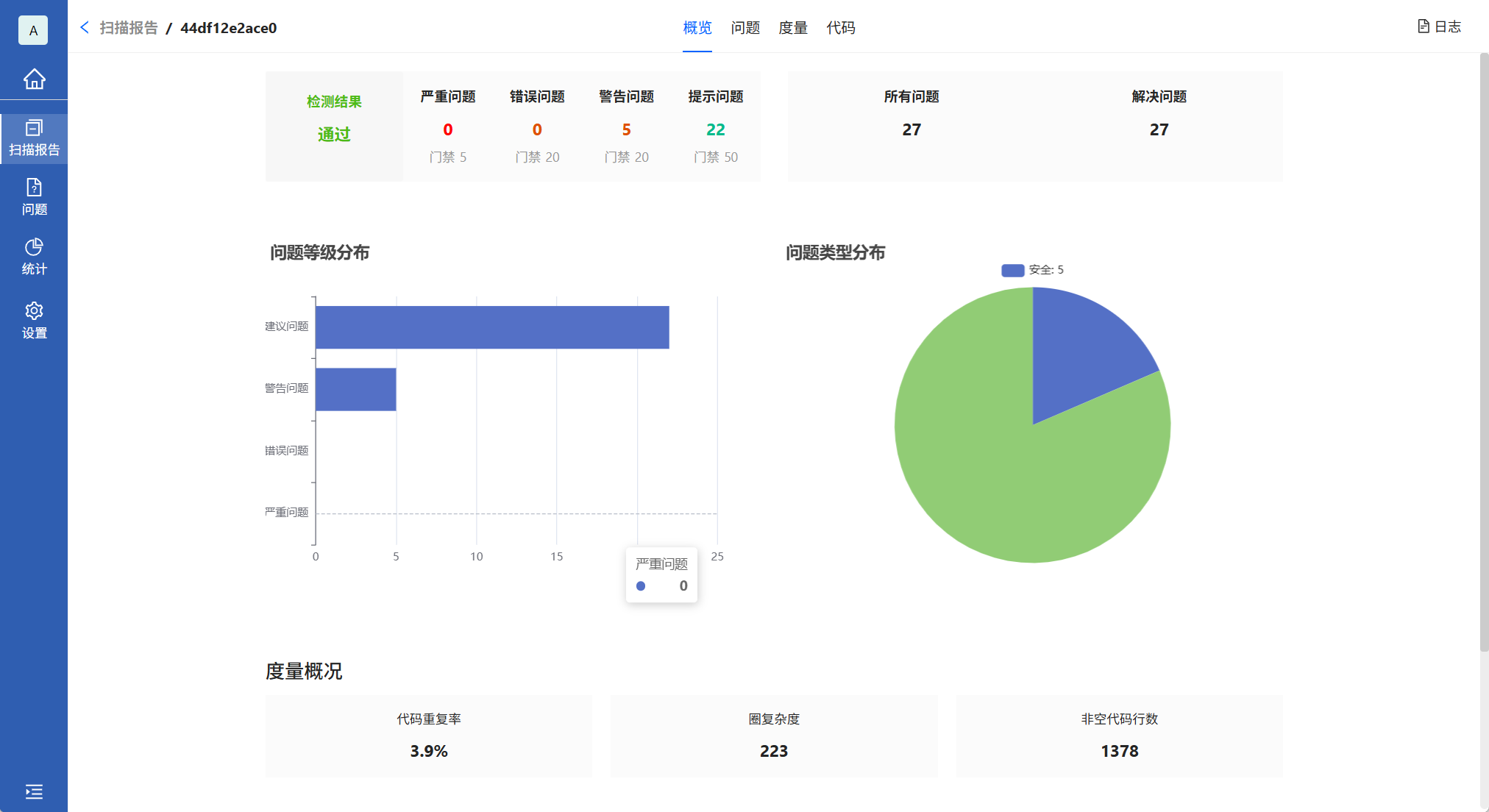Screen dimensions: 1489x812
Task: Select the 概览 tab
Action: pyautogui.click(x=697, y=28)
